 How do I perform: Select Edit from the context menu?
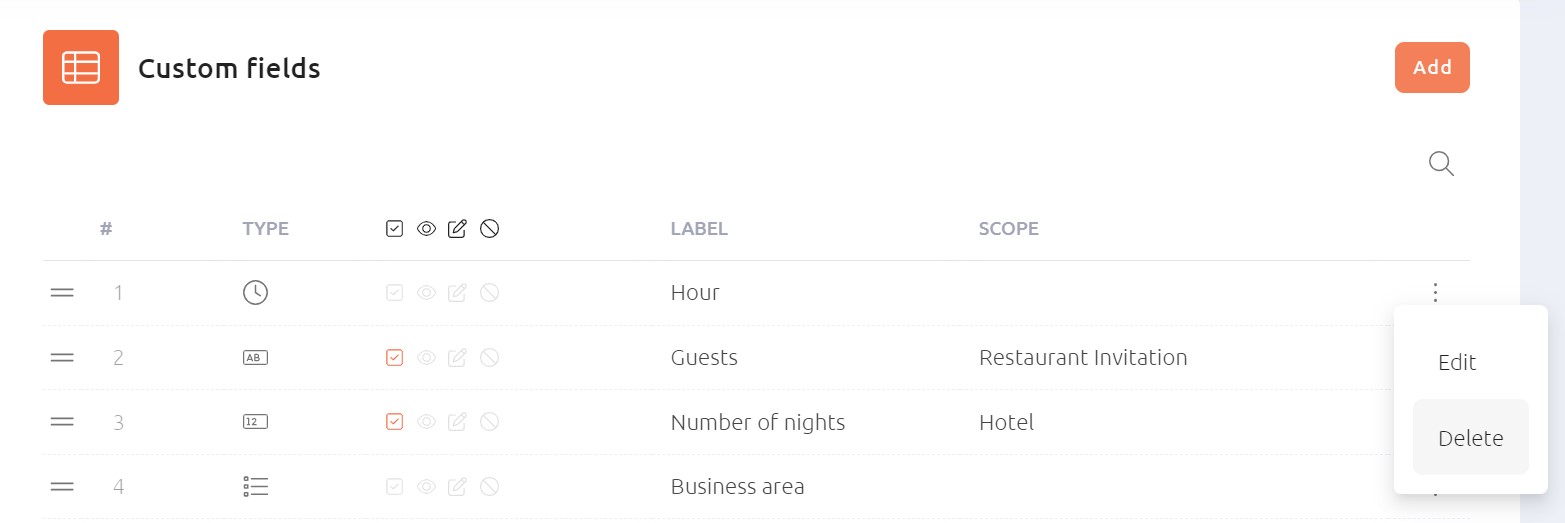coord(1457,362)
